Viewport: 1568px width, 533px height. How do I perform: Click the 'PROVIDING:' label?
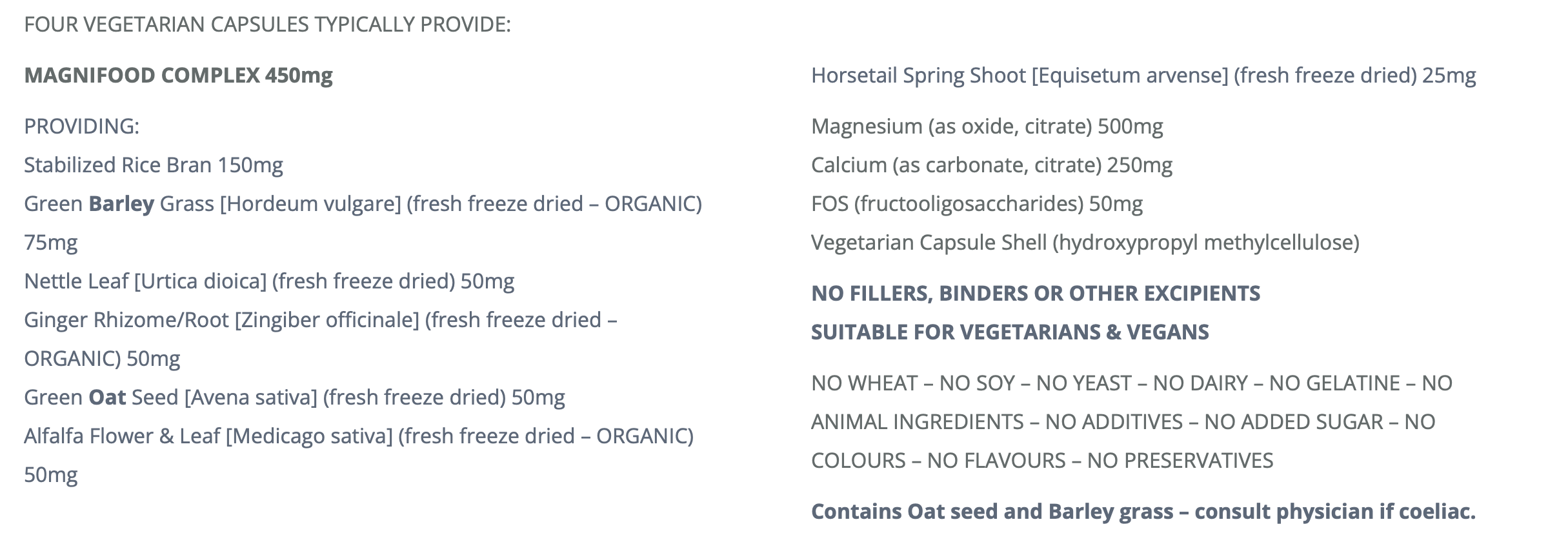[x=81, y=126]
